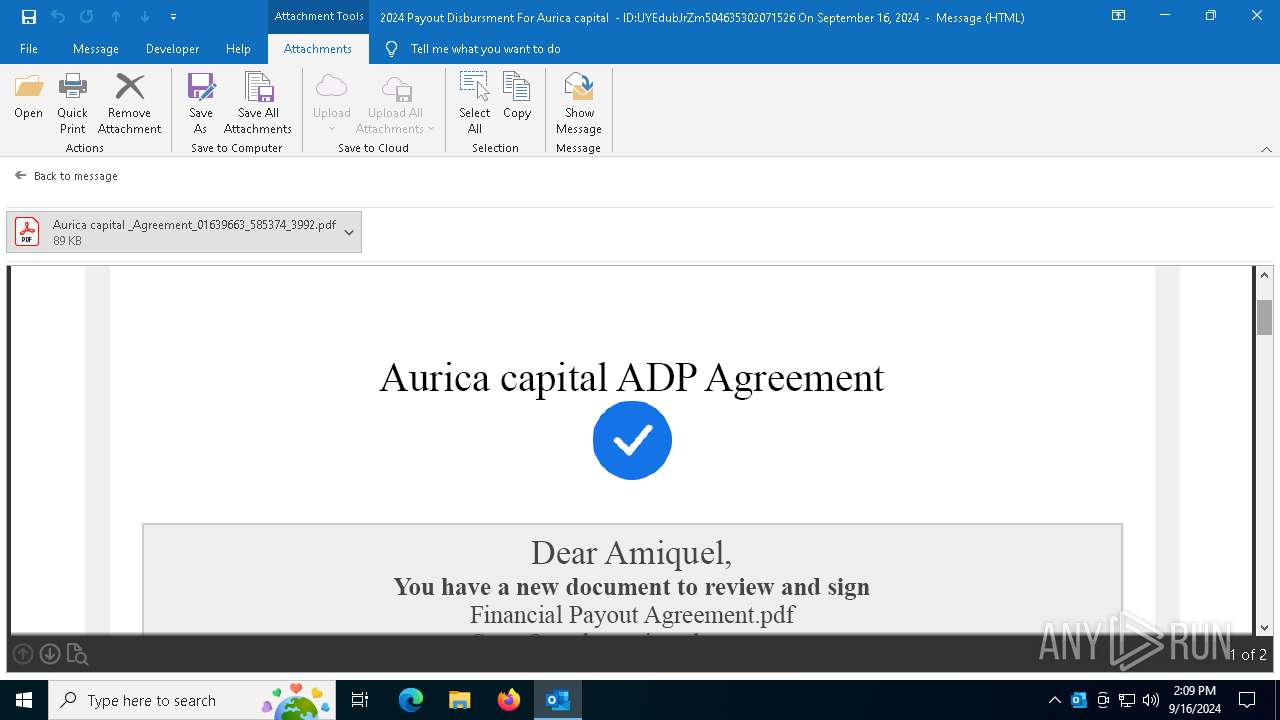This screenshot has width=1280, height=720.
Task: Open File Explorer from taskbar
Action: point(460,700)
